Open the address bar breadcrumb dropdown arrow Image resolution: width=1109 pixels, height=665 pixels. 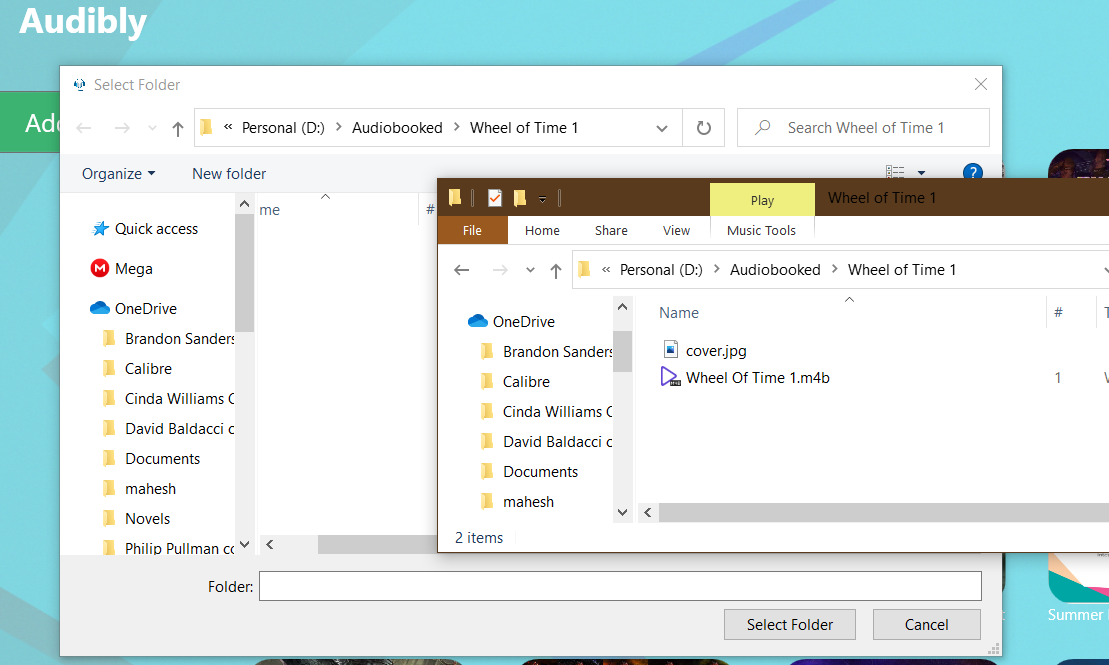pyautogui.click(x=661, y=127)
